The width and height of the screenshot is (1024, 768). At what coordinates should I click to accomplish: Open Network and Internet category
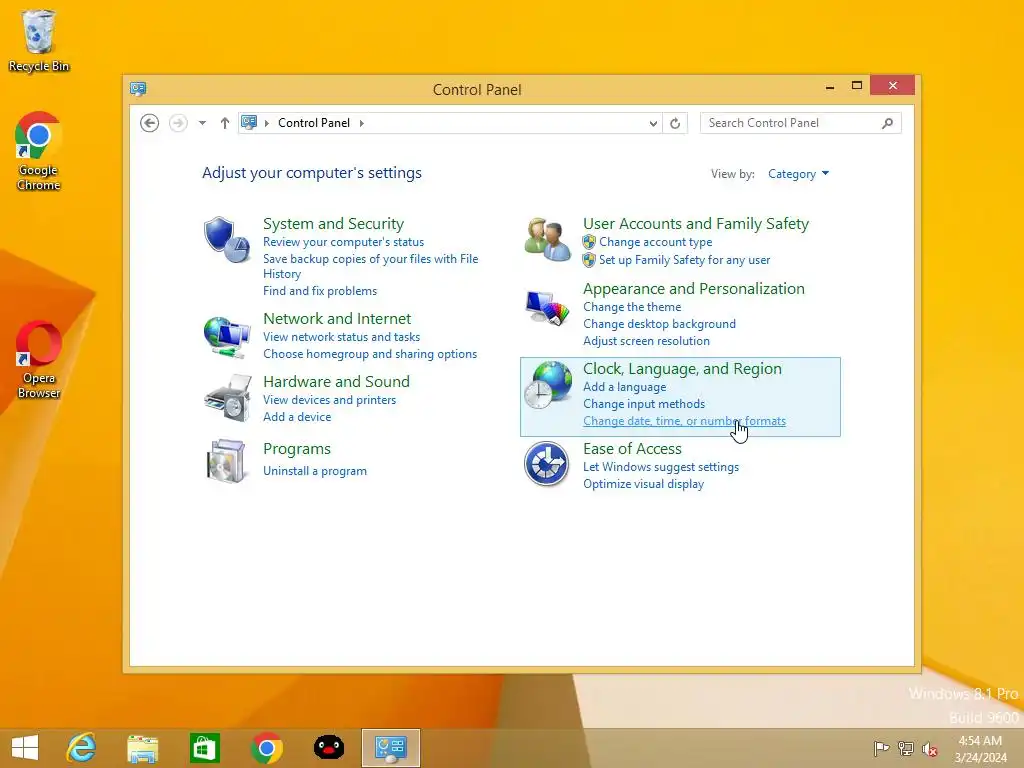[337, 318]
